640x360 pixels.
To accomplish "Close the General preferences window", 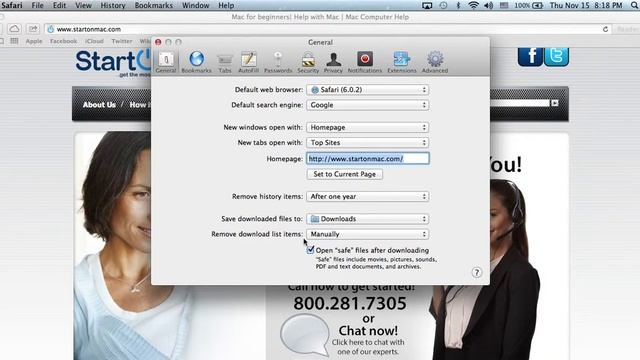I will pos(158,42).
